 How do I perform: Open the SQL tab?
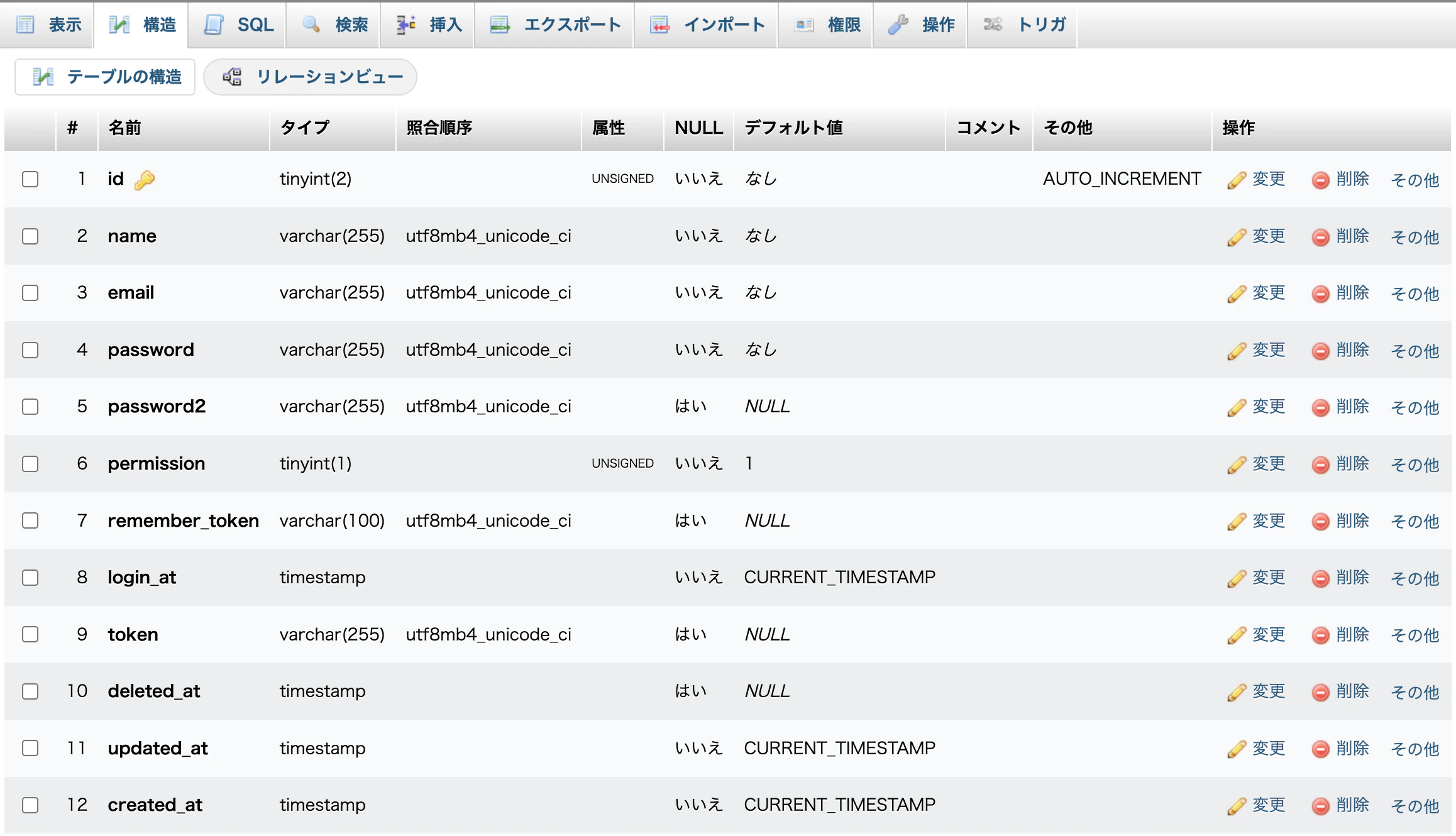[238, 25]
